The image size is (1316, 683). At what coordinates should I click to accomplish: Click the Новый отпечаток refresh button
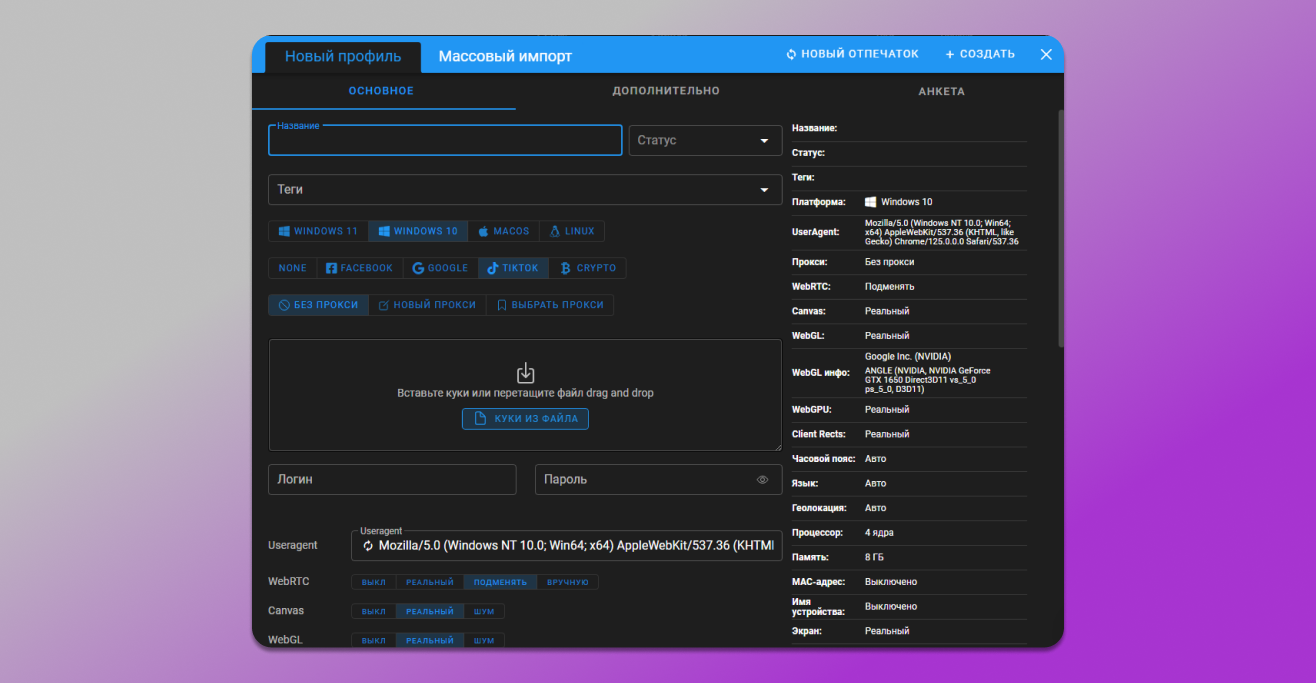[852, 55]
